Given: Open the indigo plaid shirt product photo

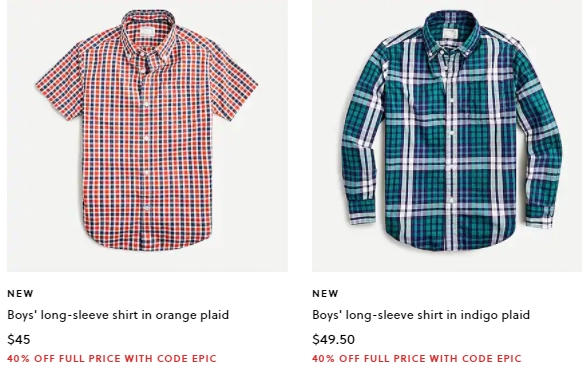Looking at the screenshot, I should pos(447,136).
